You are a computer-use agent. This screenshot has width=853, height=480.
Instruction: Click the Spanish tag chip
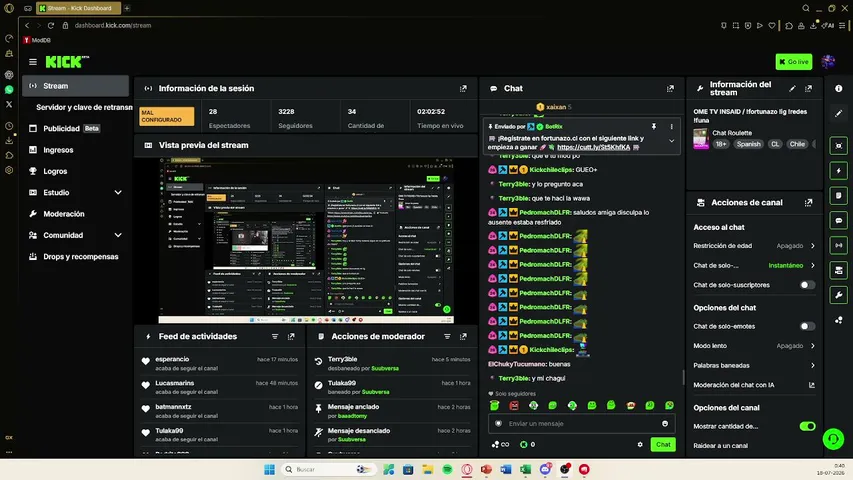point(748,144)
